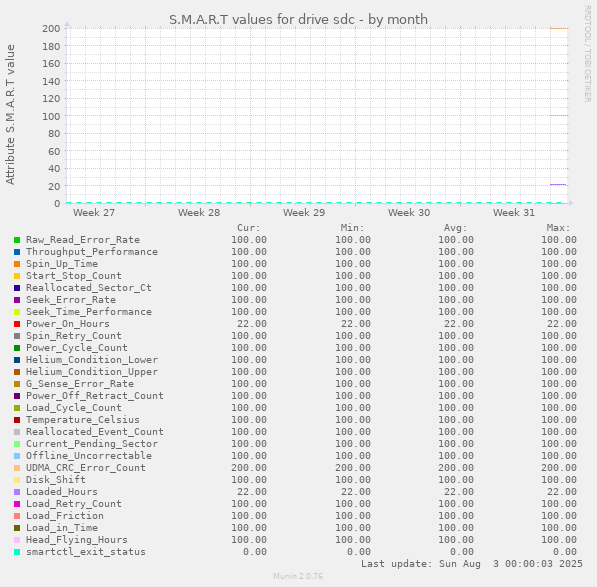Click the Cur: column header

pos(249,228)
